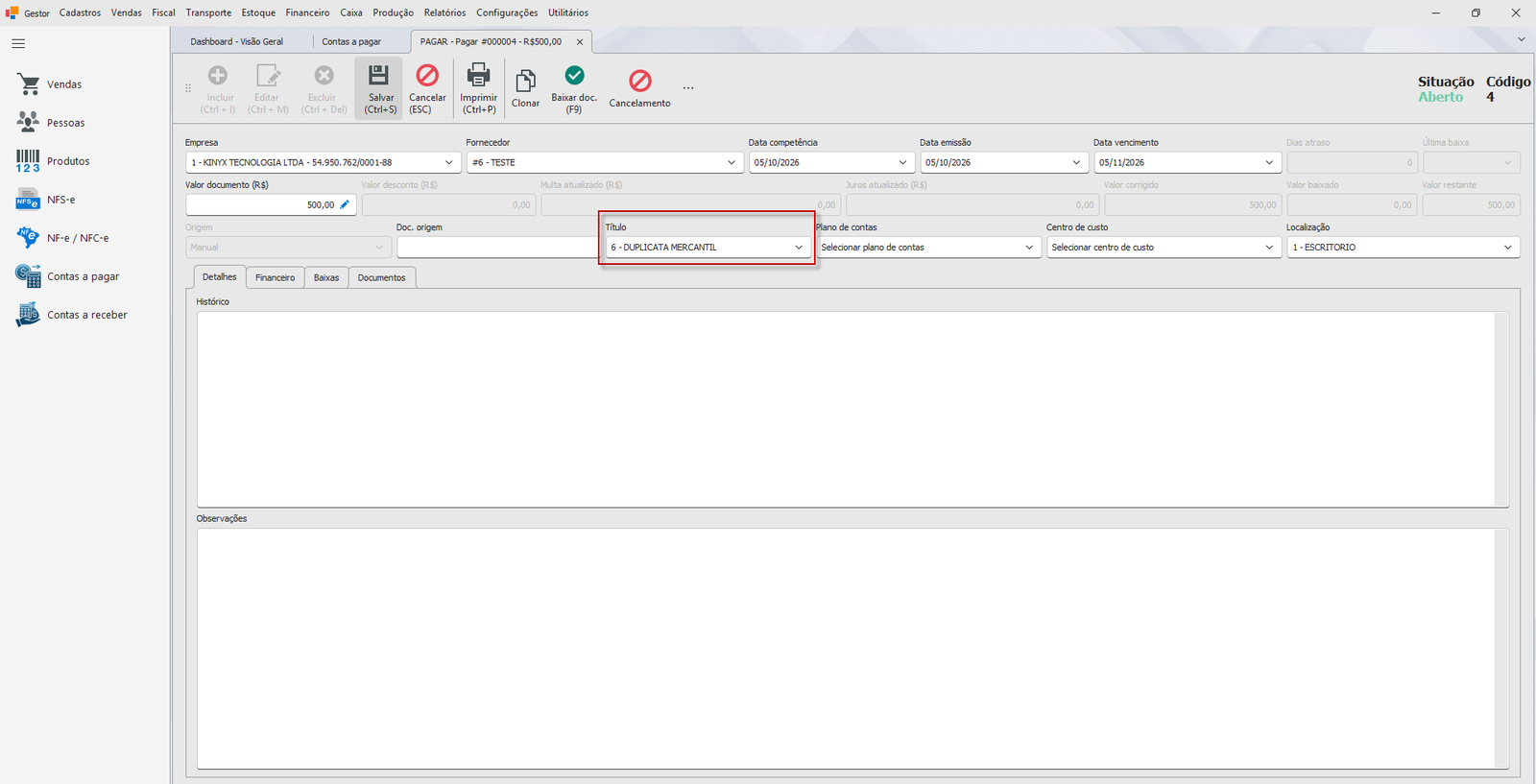The height and width of the screenshot is (784, 1536).
Task: Switch to the Baixas tab
Action: [326, 277]
